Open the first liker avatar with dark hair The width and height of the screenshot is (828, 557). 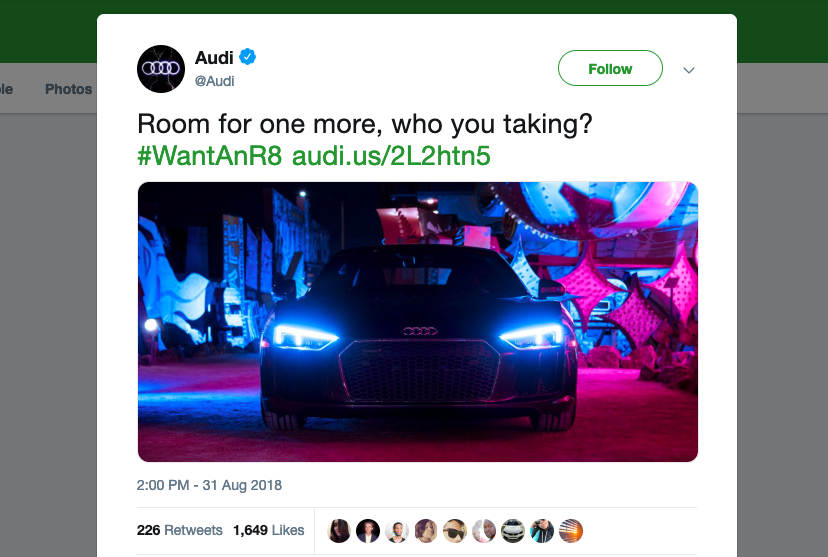pyautogui.click(x=339, y=531)
